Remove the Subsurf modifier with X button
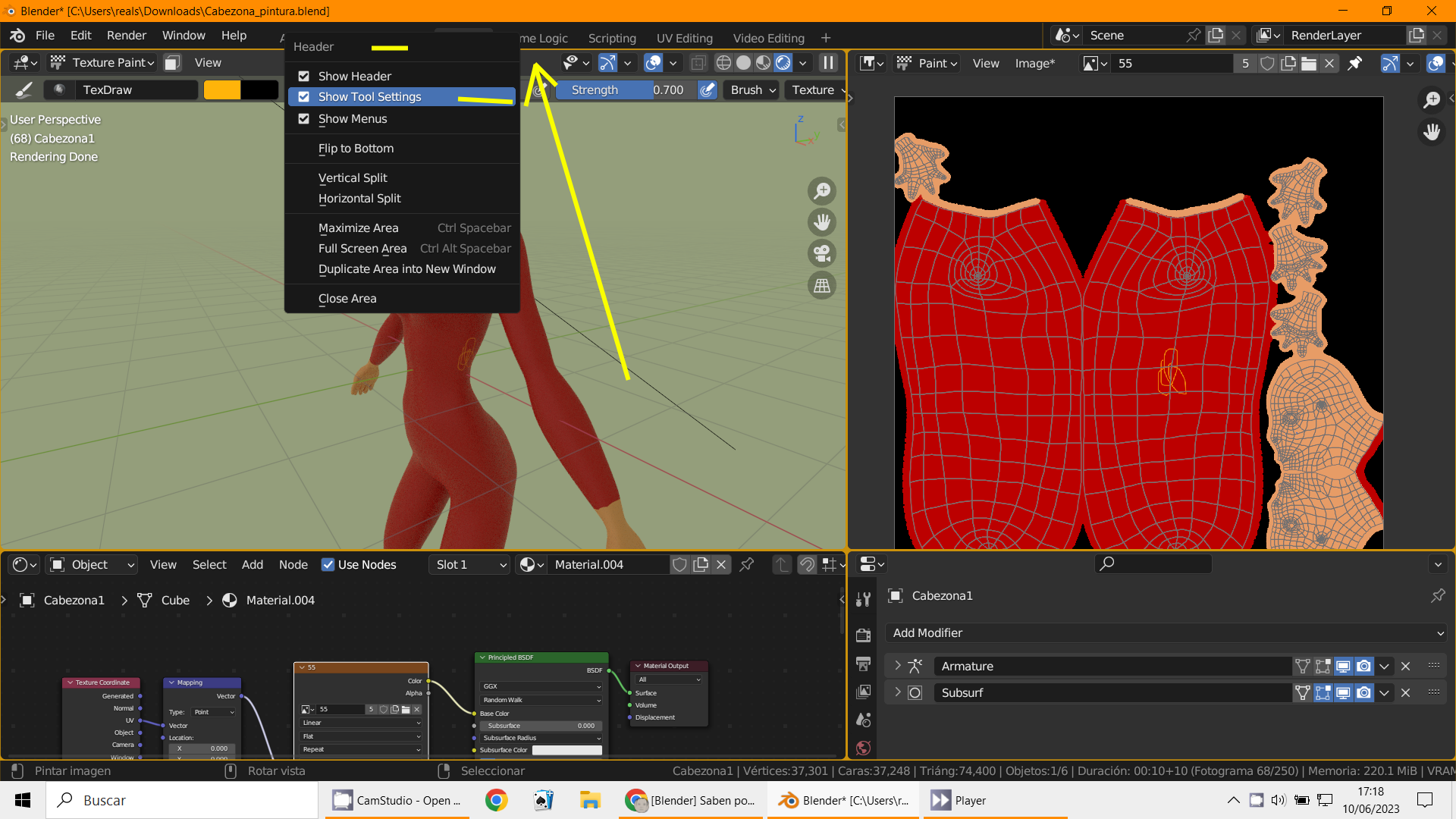The width and height of the screenshot is (1456, 819). tap(1405, 692)
